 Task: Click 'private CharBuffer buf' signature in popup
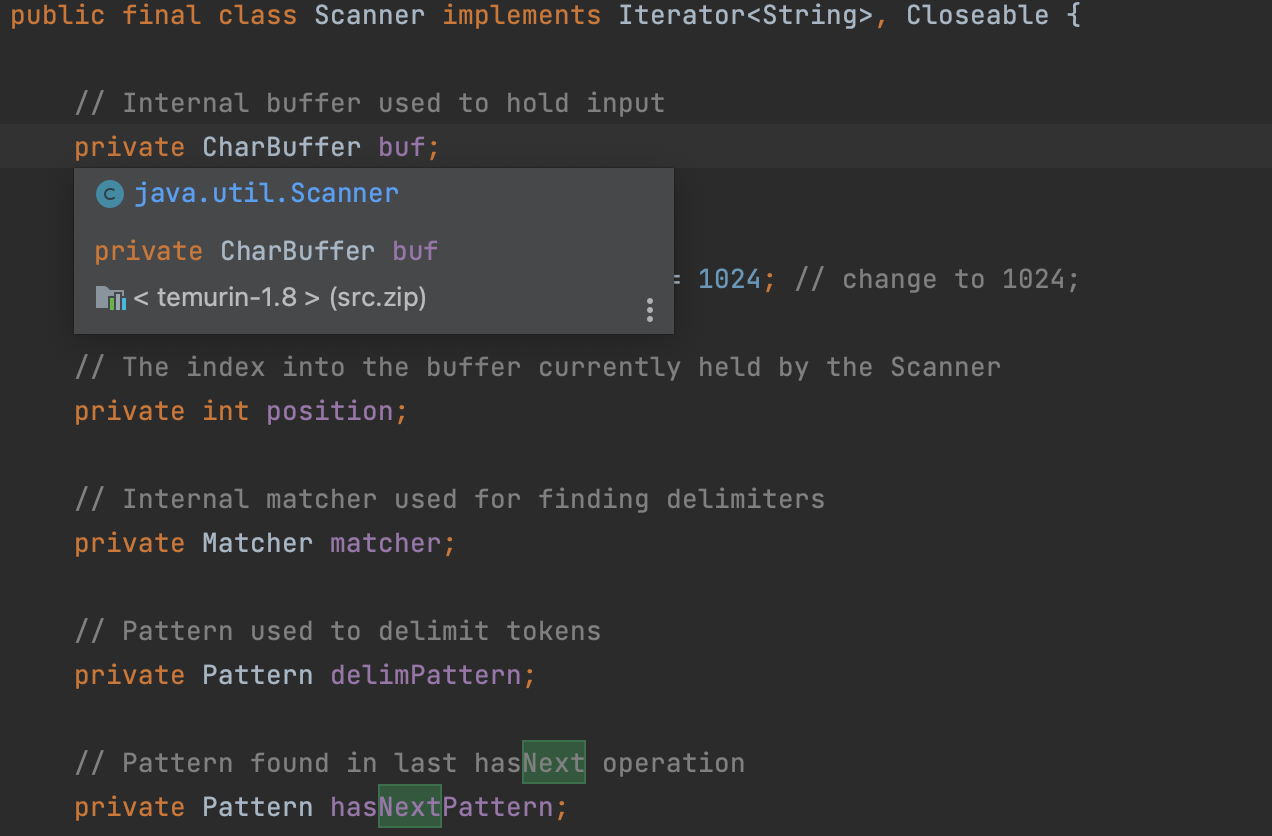click(x=267, y=251)
